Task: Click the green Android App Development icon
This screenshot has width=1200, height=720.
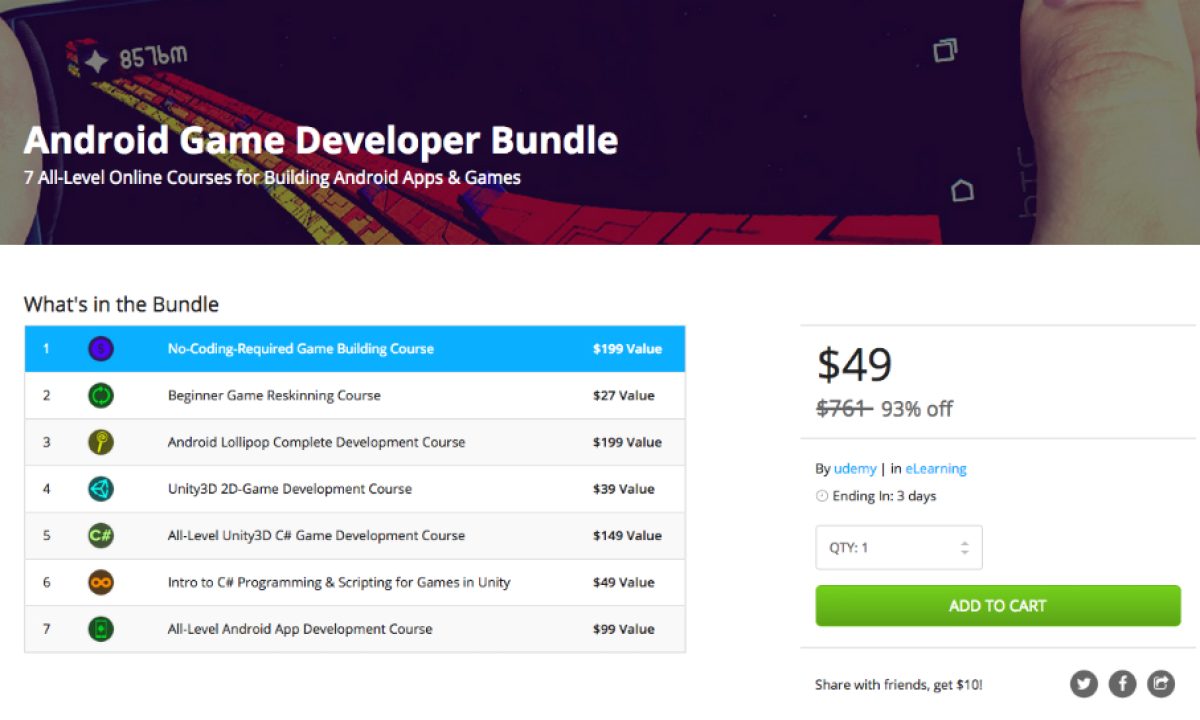Action: [100, 629]
